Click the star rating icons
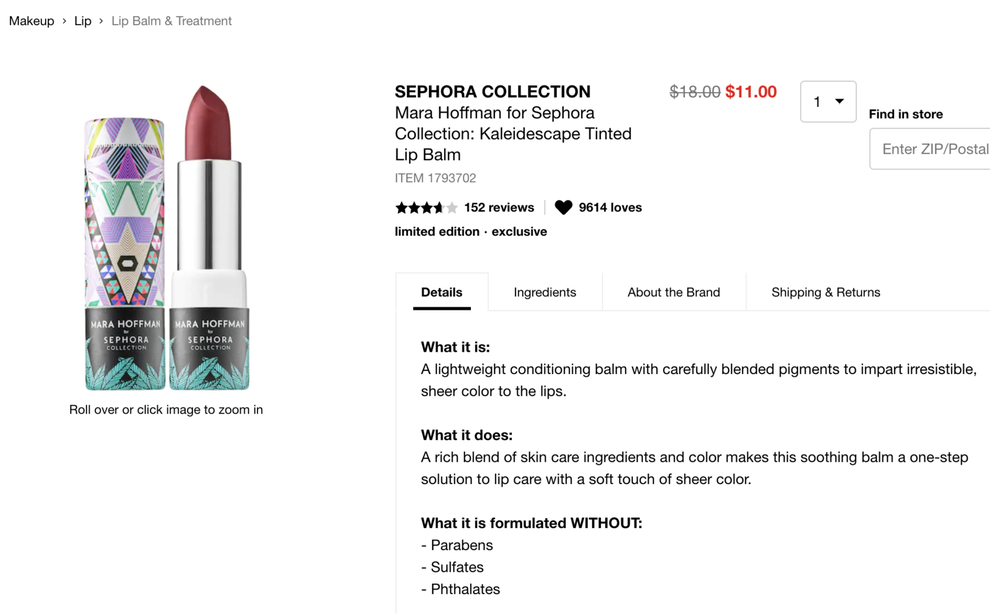 pyautogui.click(x=426, y=207)
